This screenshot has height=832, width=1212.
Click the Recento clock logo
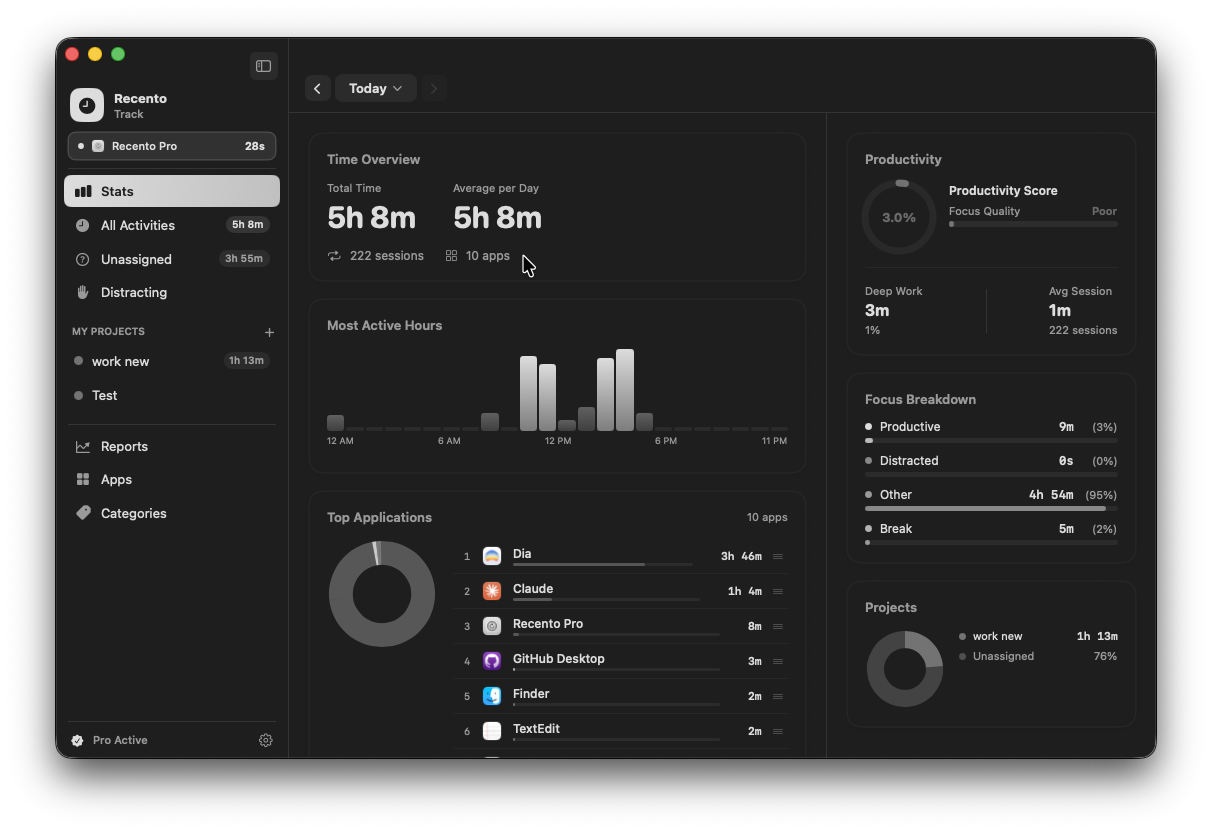pos(87,105)
